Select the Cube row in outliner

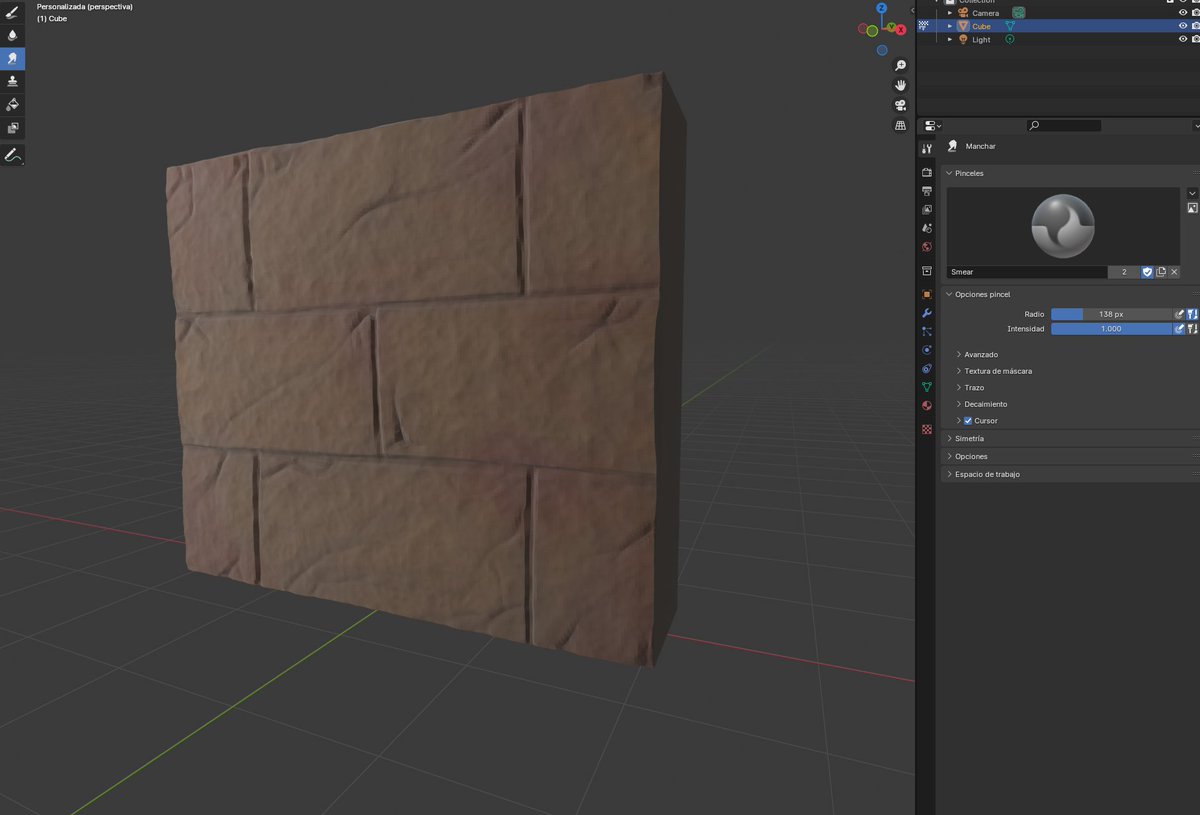(1058, 26)
